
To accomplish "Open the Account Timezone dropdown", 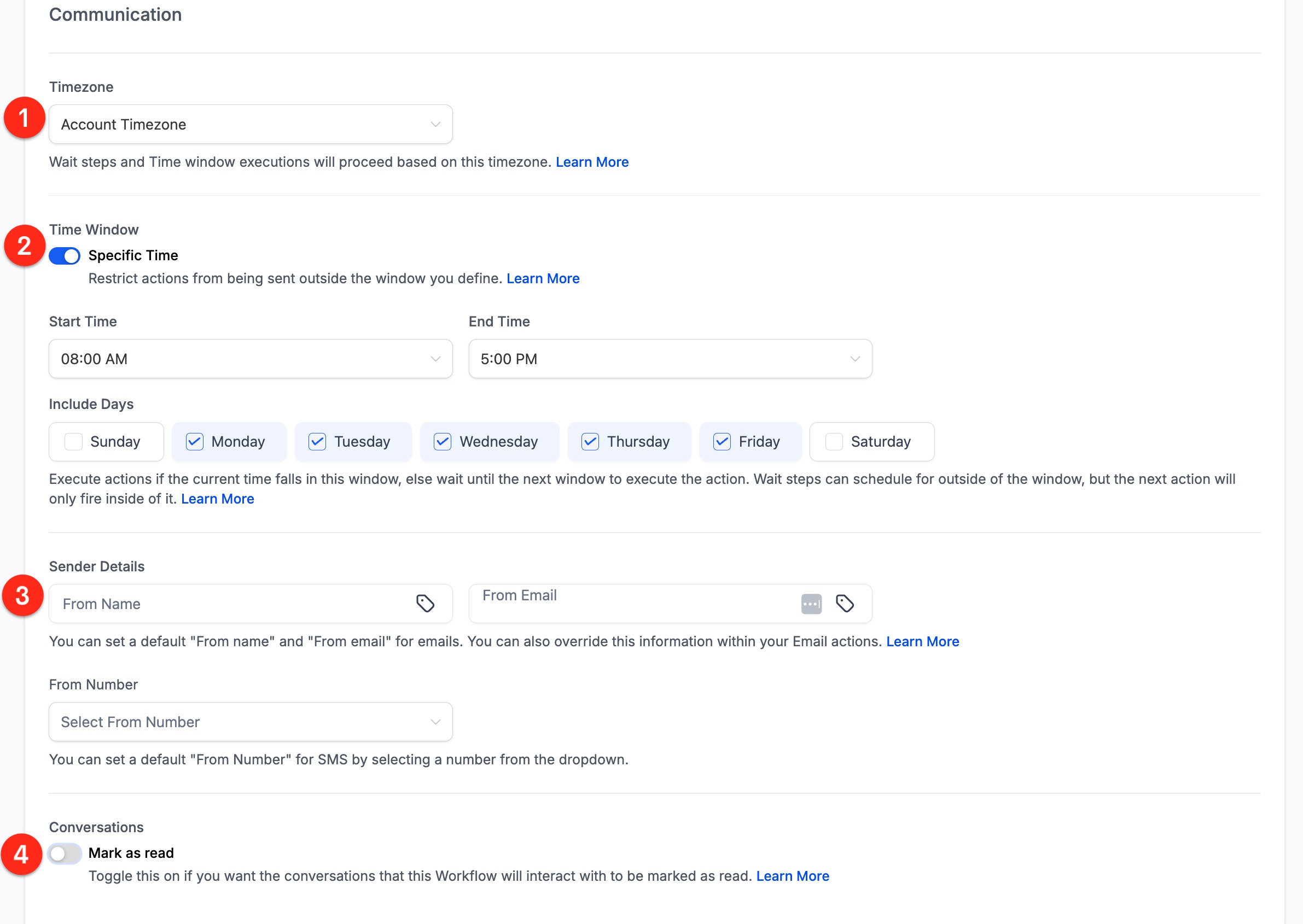I will [x=251, y=124].
